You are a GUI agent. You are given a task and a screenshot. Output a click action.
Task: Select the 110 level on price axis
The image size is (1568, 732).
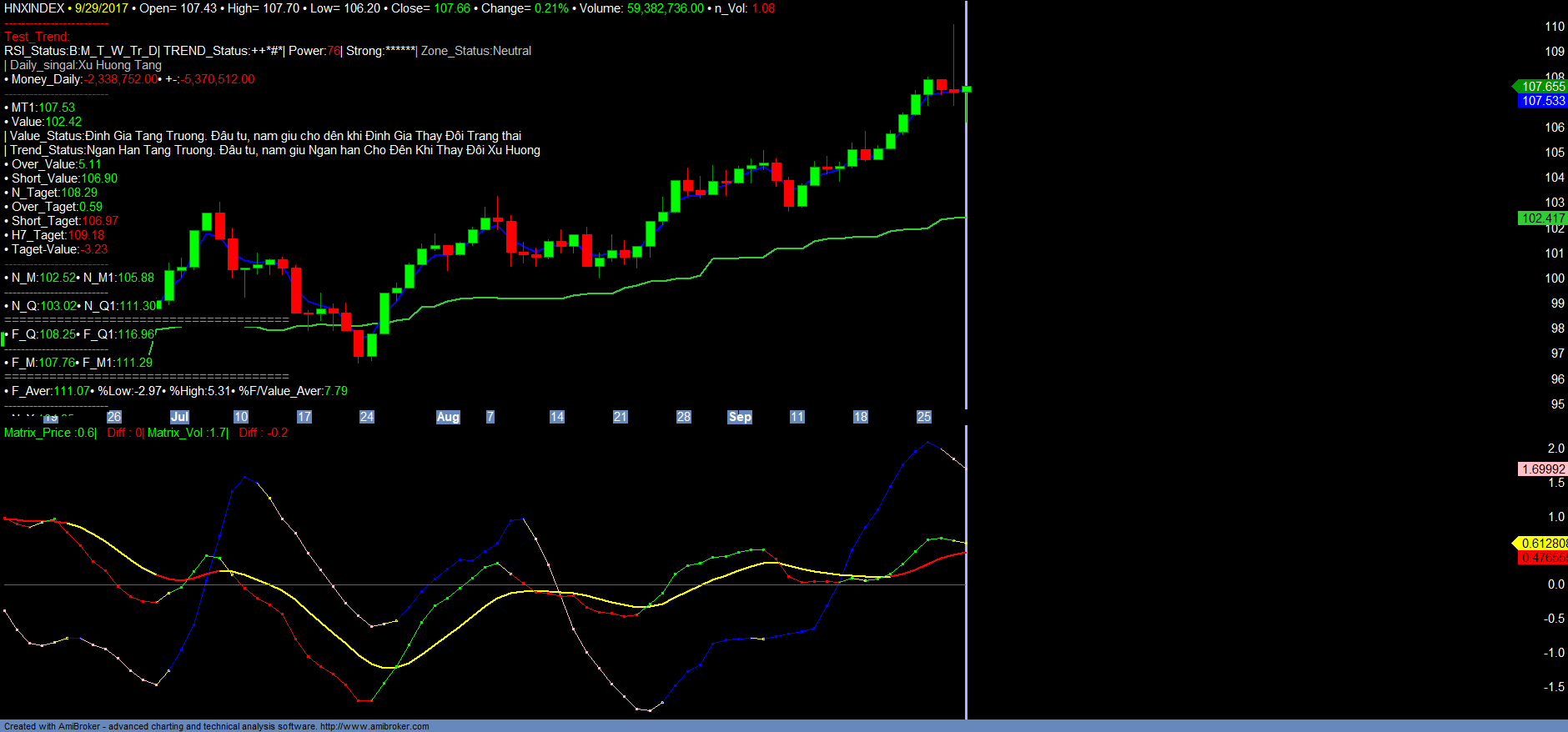(x=1554, y=27)
